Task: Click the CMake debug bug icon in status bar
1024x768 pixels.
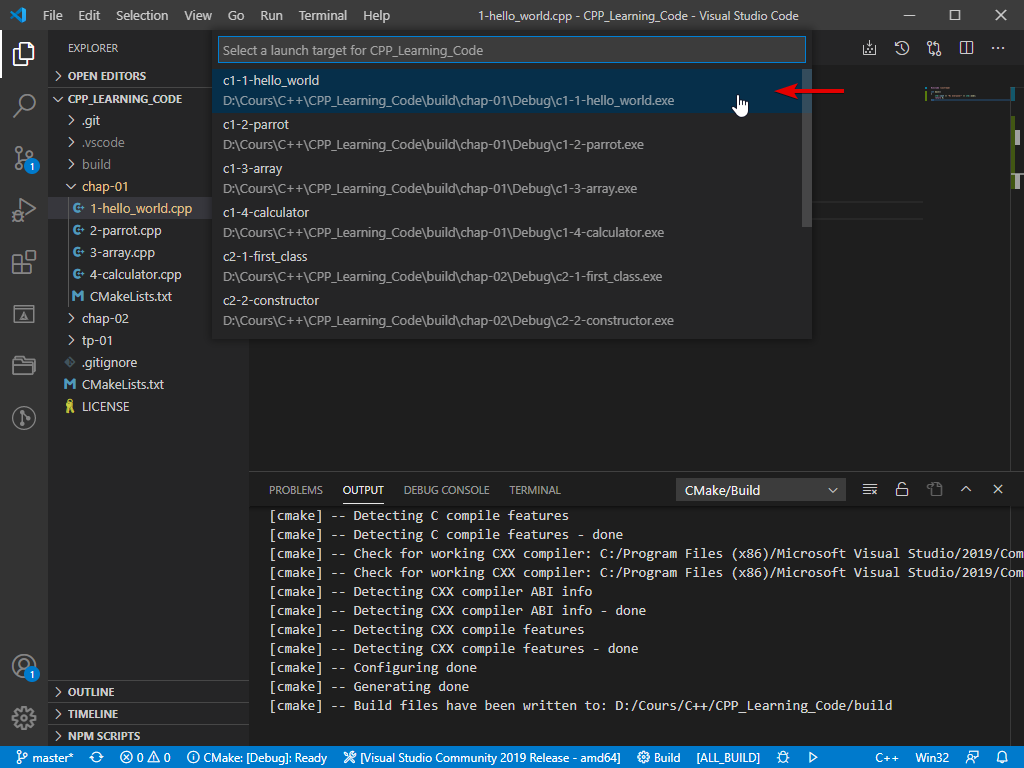Action: click(x=783, y=758)
